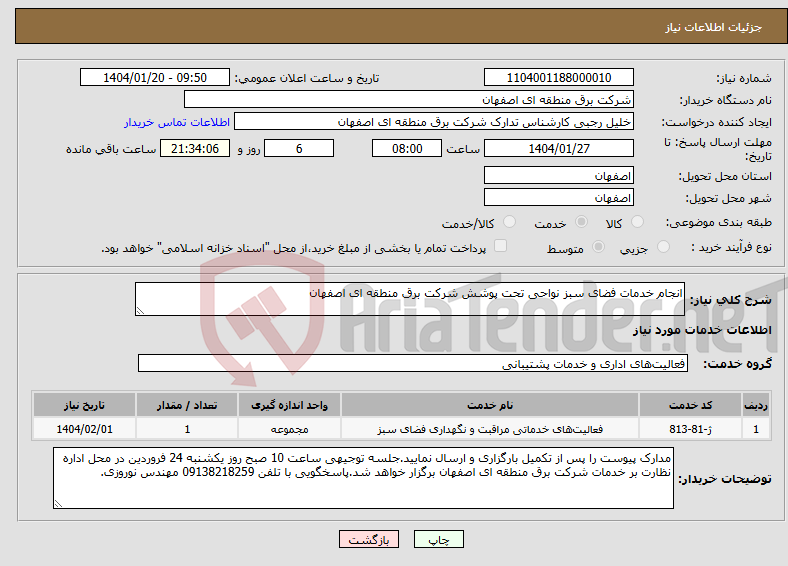
Task: Click the remaining time 21:34:06 field
Action: click(x=195, y=148)
